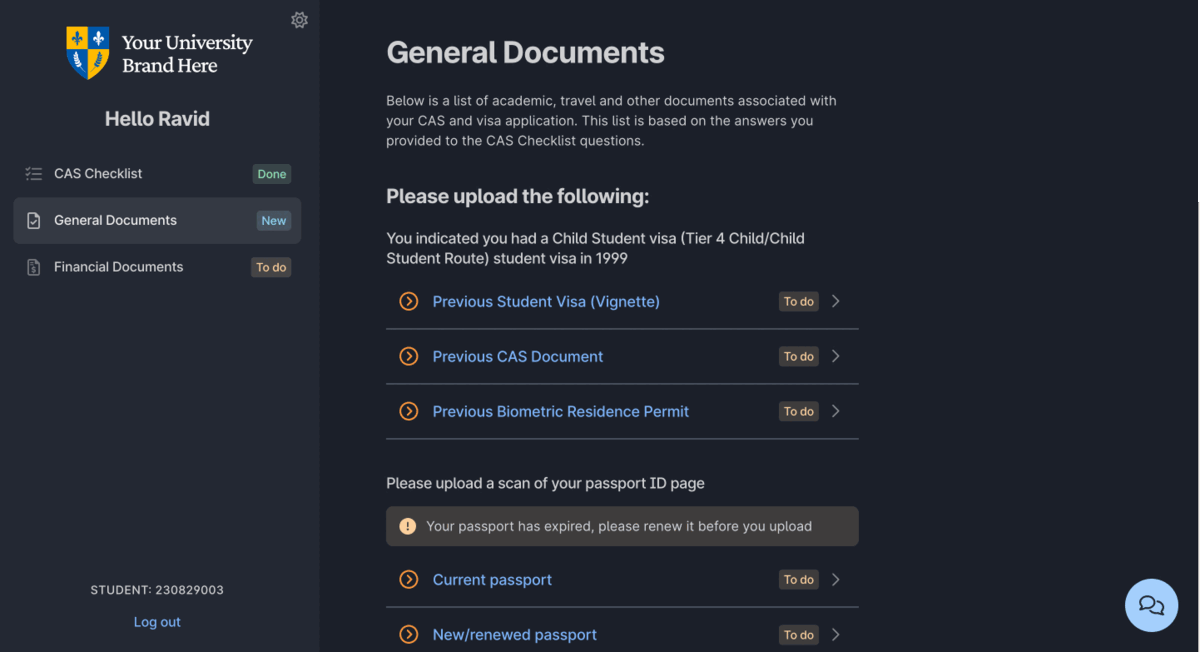The width and height of the screenshot is (1200, 652).
Task: Click the warning icon in the expired passport banner
Action: [408, 525]
